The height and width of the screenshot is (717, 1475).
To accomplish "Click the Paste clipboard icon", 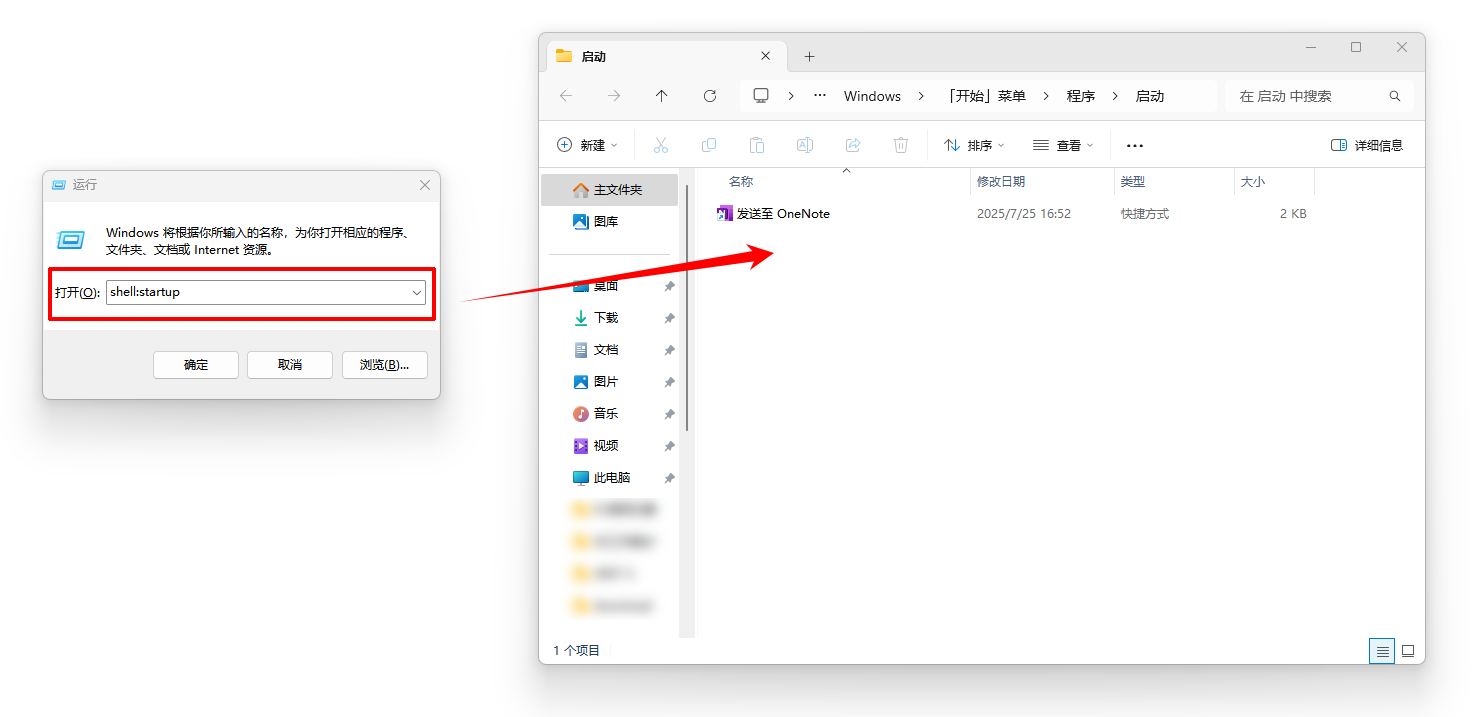I will click(x=757, y=145).
